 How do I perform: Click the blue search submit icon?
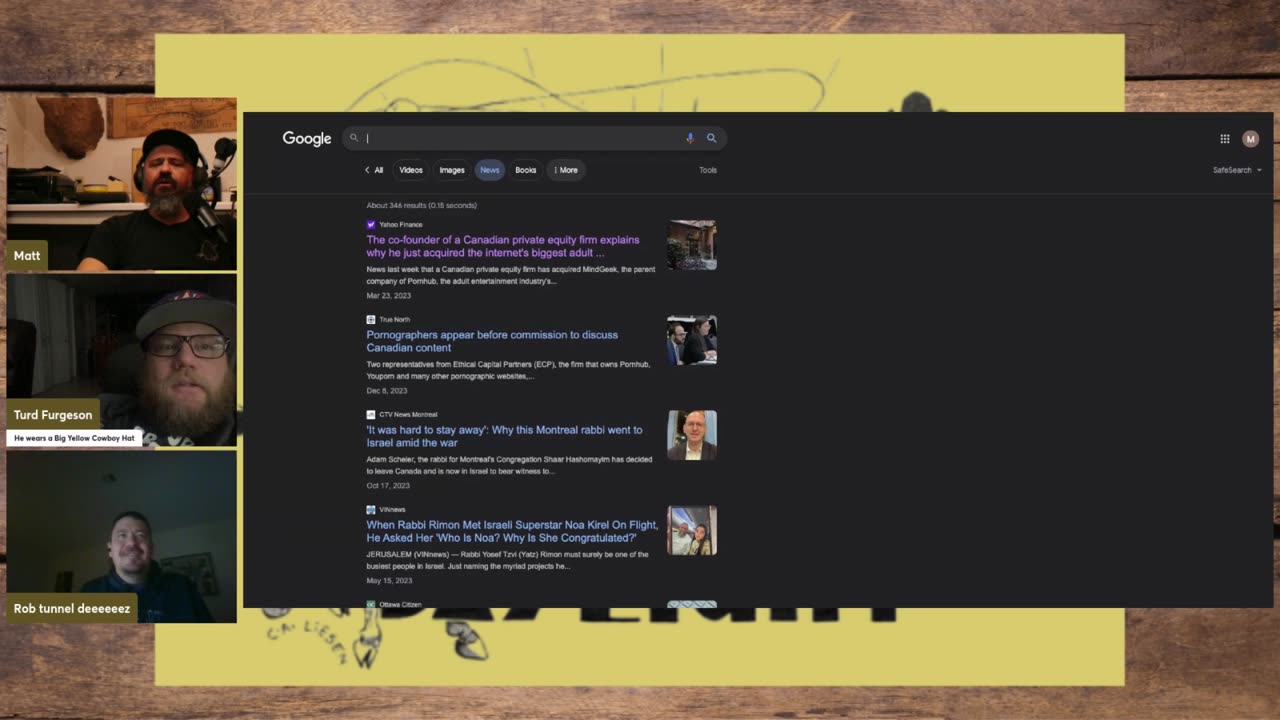point(711,138)
